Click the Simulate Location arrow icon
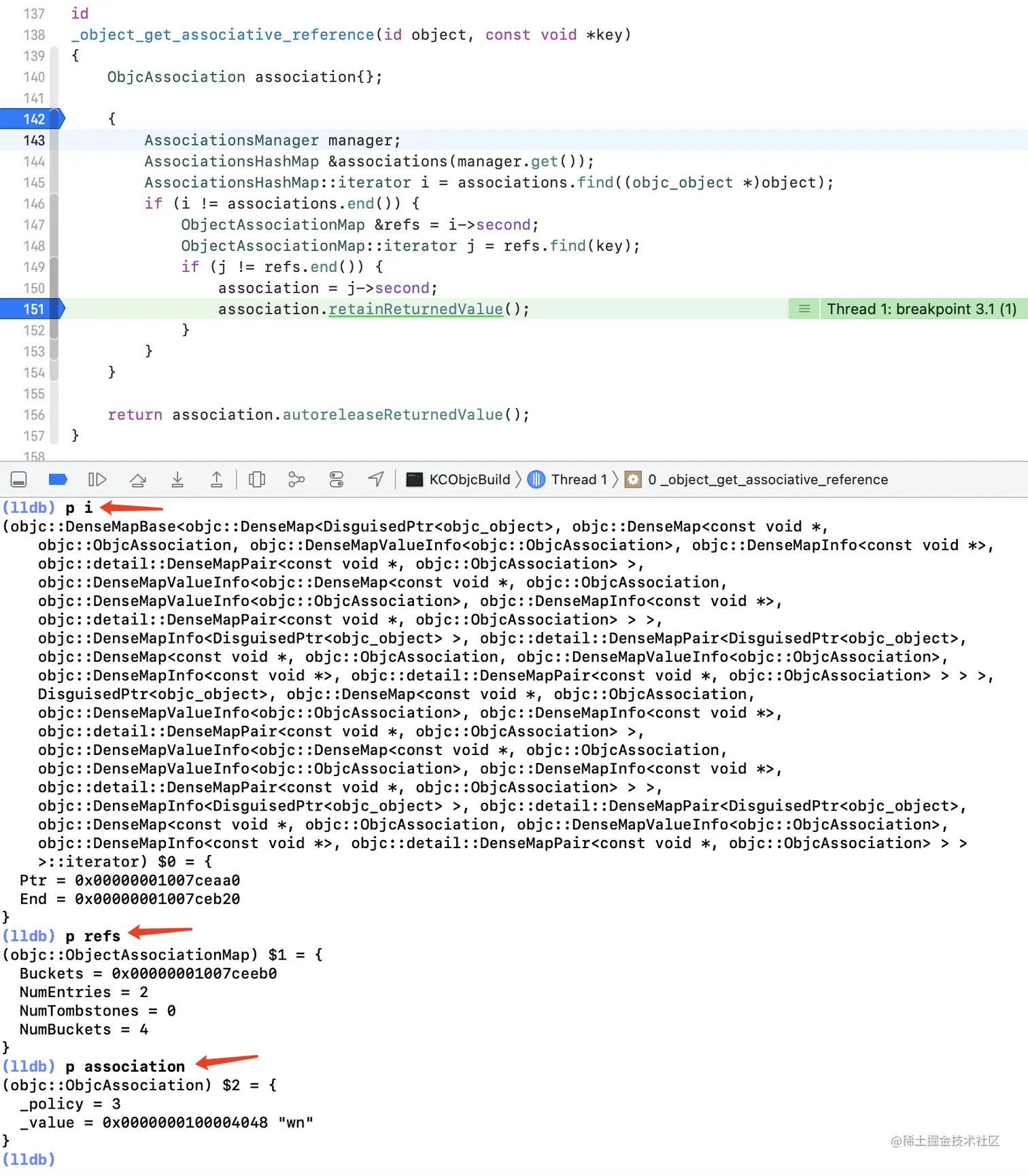1028x1176 pixels. pos(376,480)
